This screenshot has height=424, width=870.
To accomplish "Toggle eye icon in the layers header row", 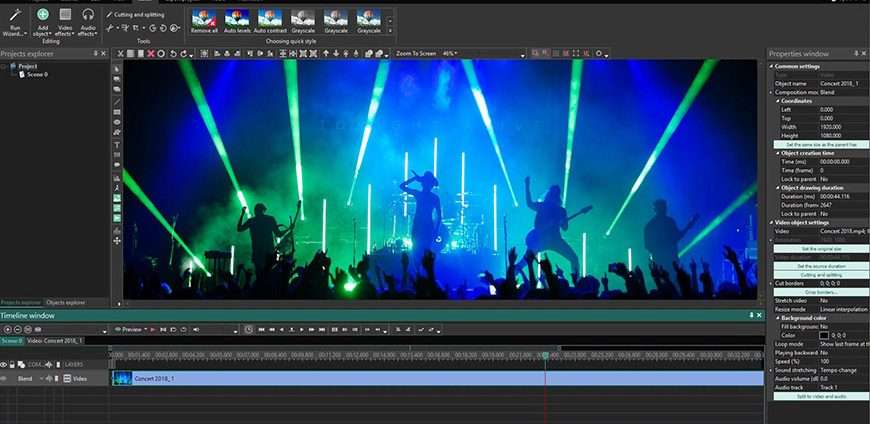I will tap(5, 364).
